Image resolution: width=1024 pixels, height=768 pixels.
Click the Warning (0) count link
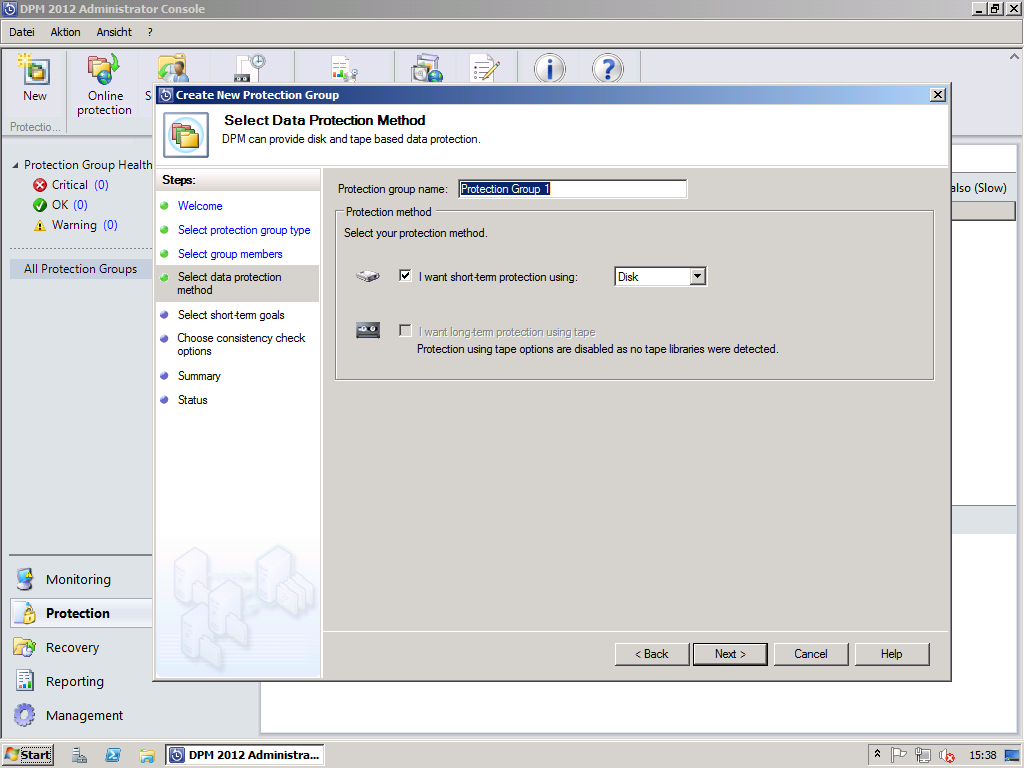coord(110,225)
